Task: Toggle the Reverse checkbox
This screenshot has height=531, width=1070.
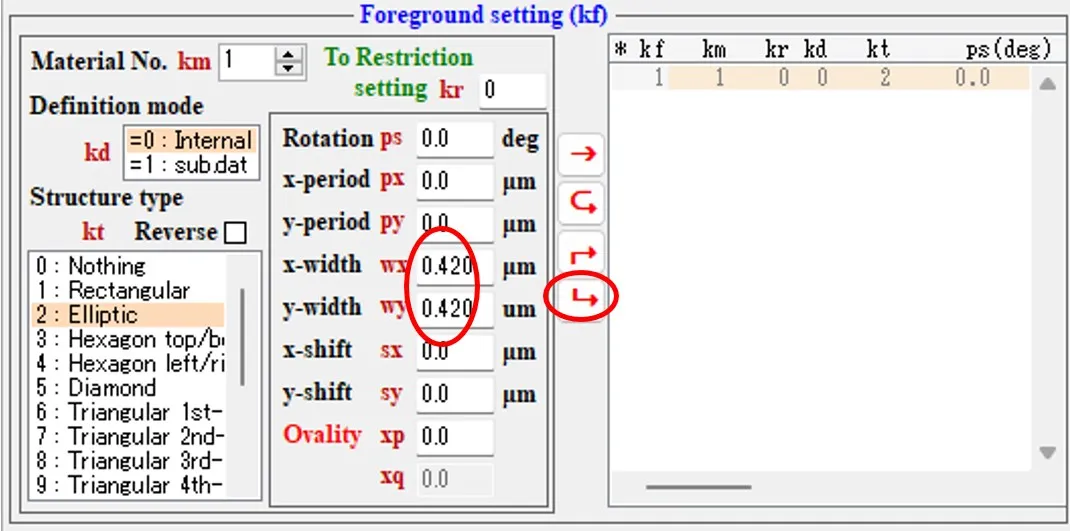Action: tap(235, 233)
